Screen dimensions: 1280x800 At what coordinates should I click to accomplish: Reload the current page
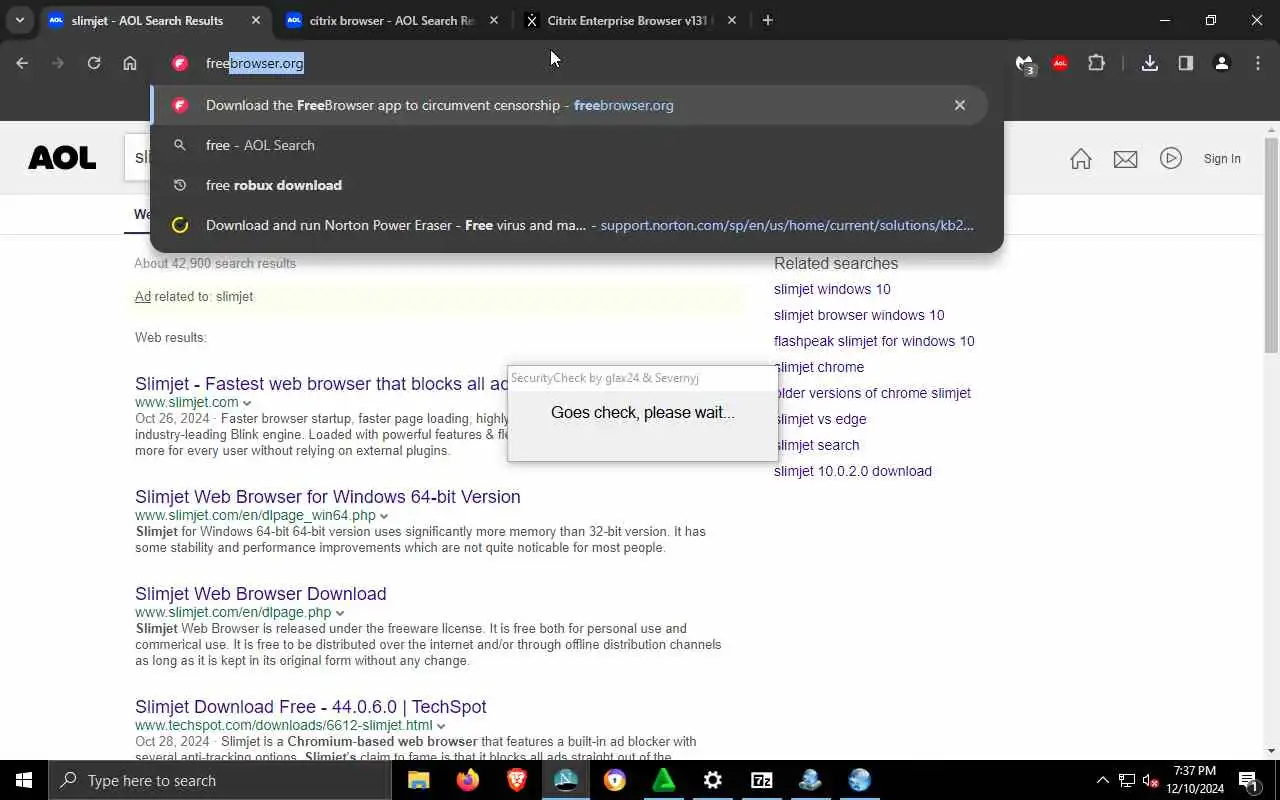pos(94,63)
